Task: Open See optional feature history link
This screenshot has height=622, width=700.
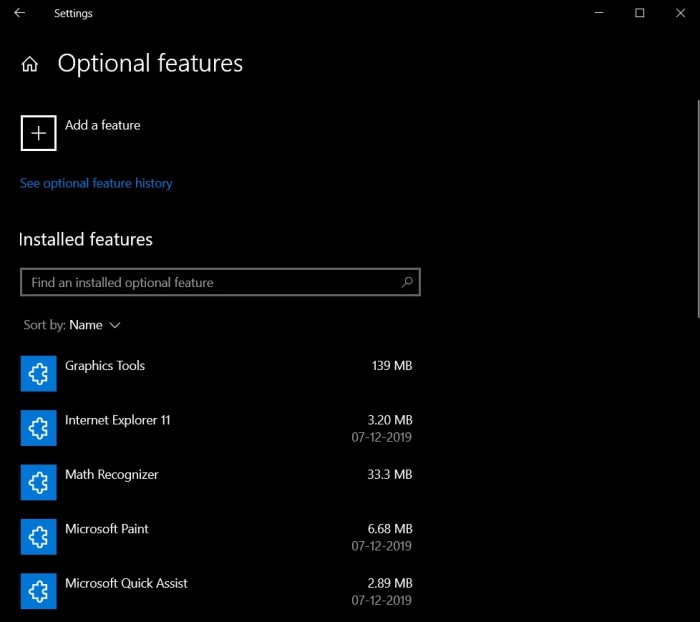Action: (x=96, y=183)
